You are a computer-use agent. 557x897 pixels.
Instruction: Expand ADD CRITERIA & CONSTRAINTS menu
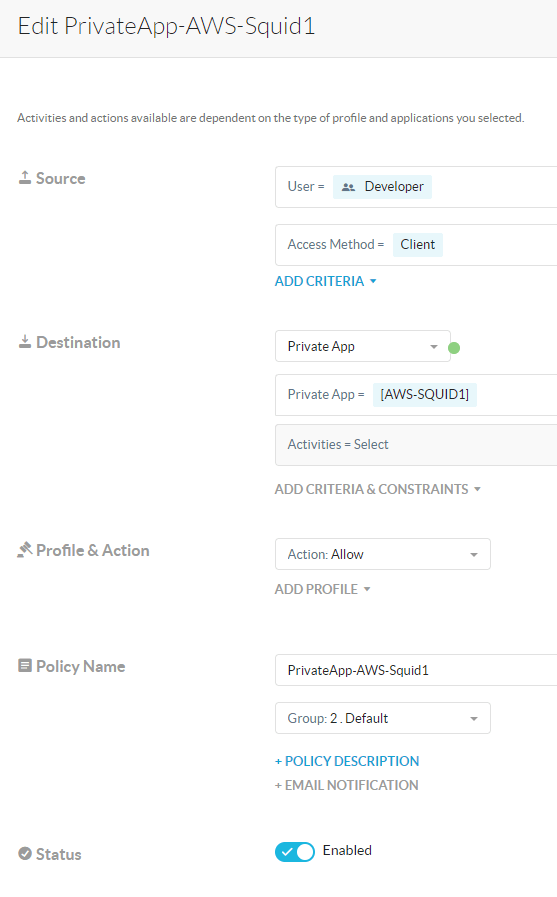tap(377, 489)
